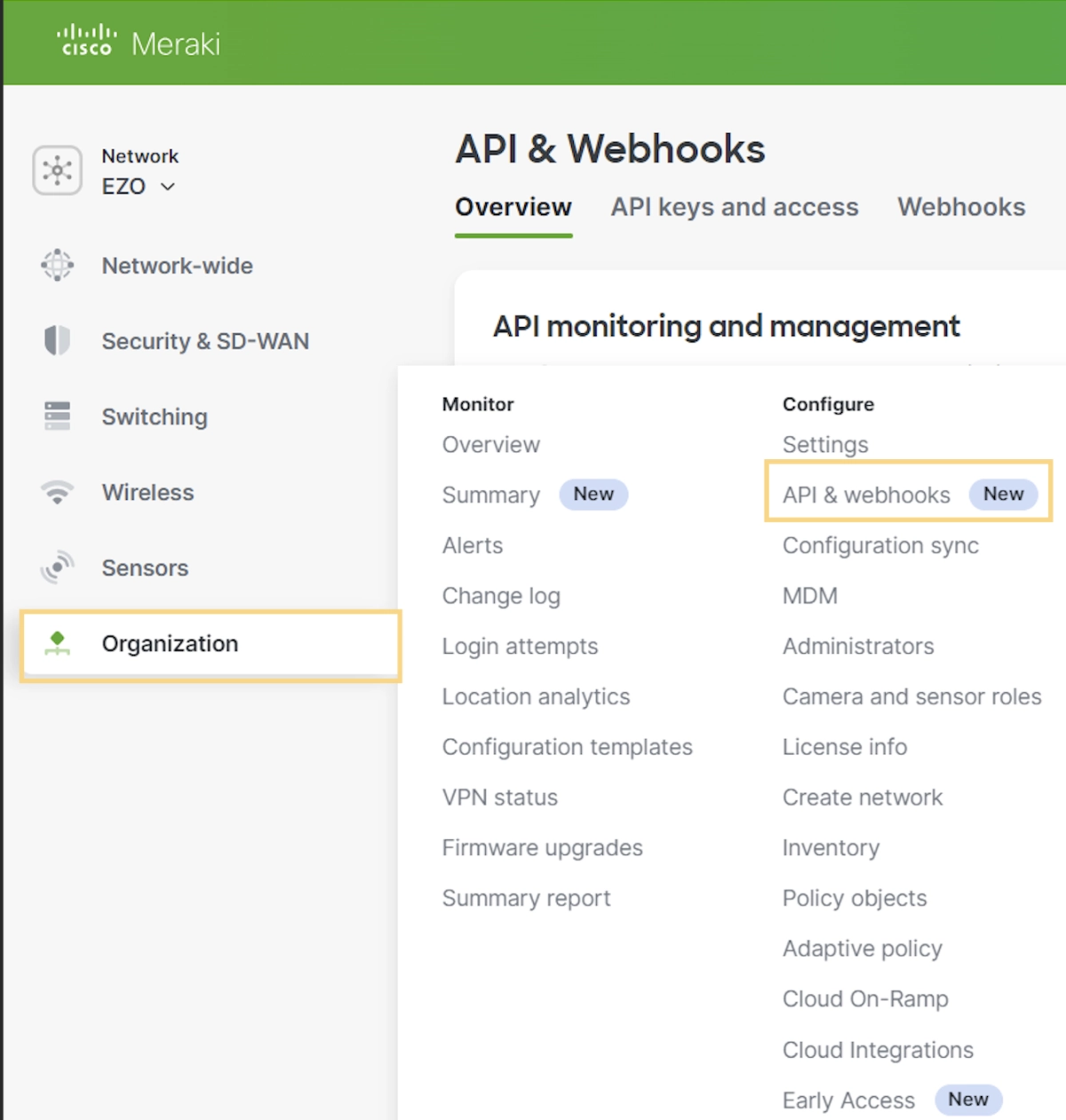Open Adaptive policy
This screenshot has height=1120, width=1066.
(862, 949)
